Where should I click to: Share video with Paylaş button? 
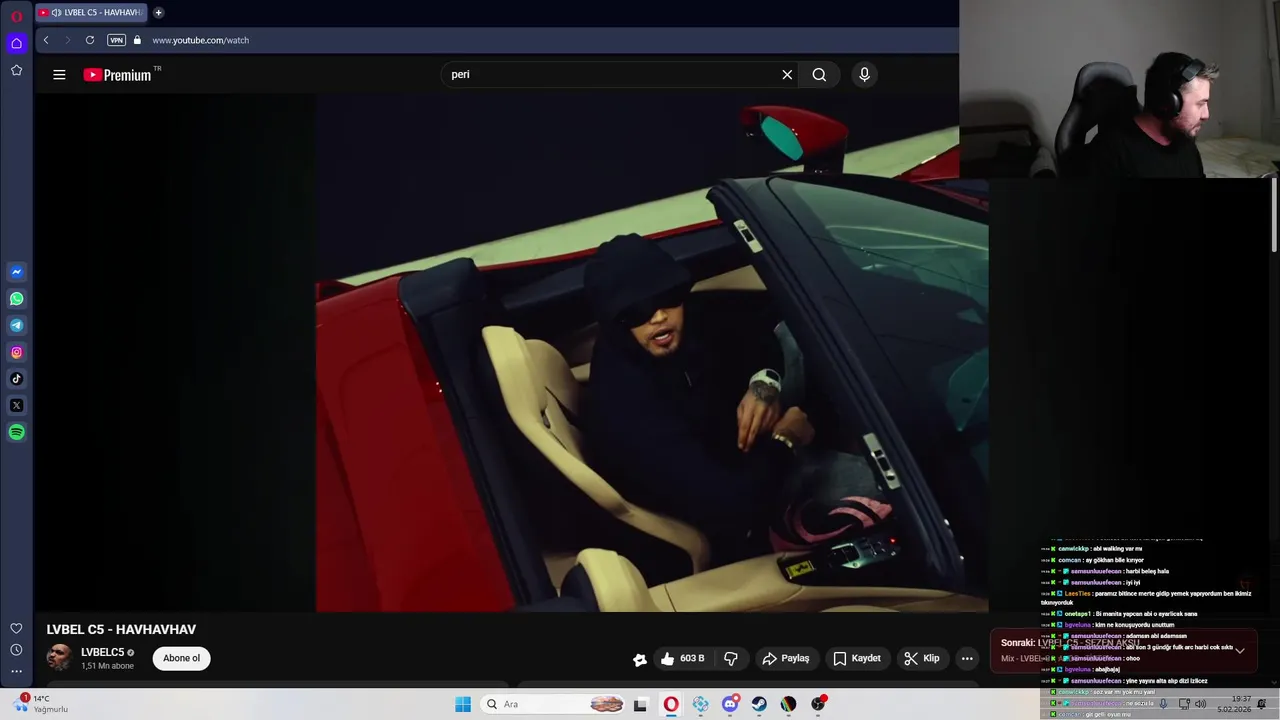(786, 658)
